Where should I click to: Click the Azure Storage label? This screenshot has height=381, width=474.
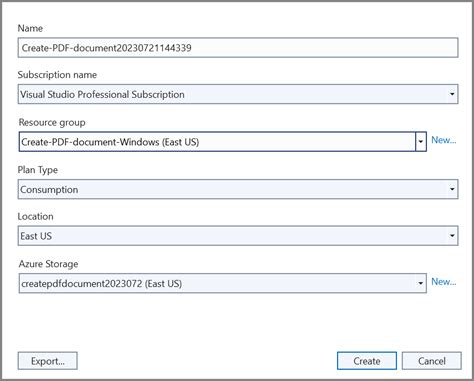tap(48, 264)
